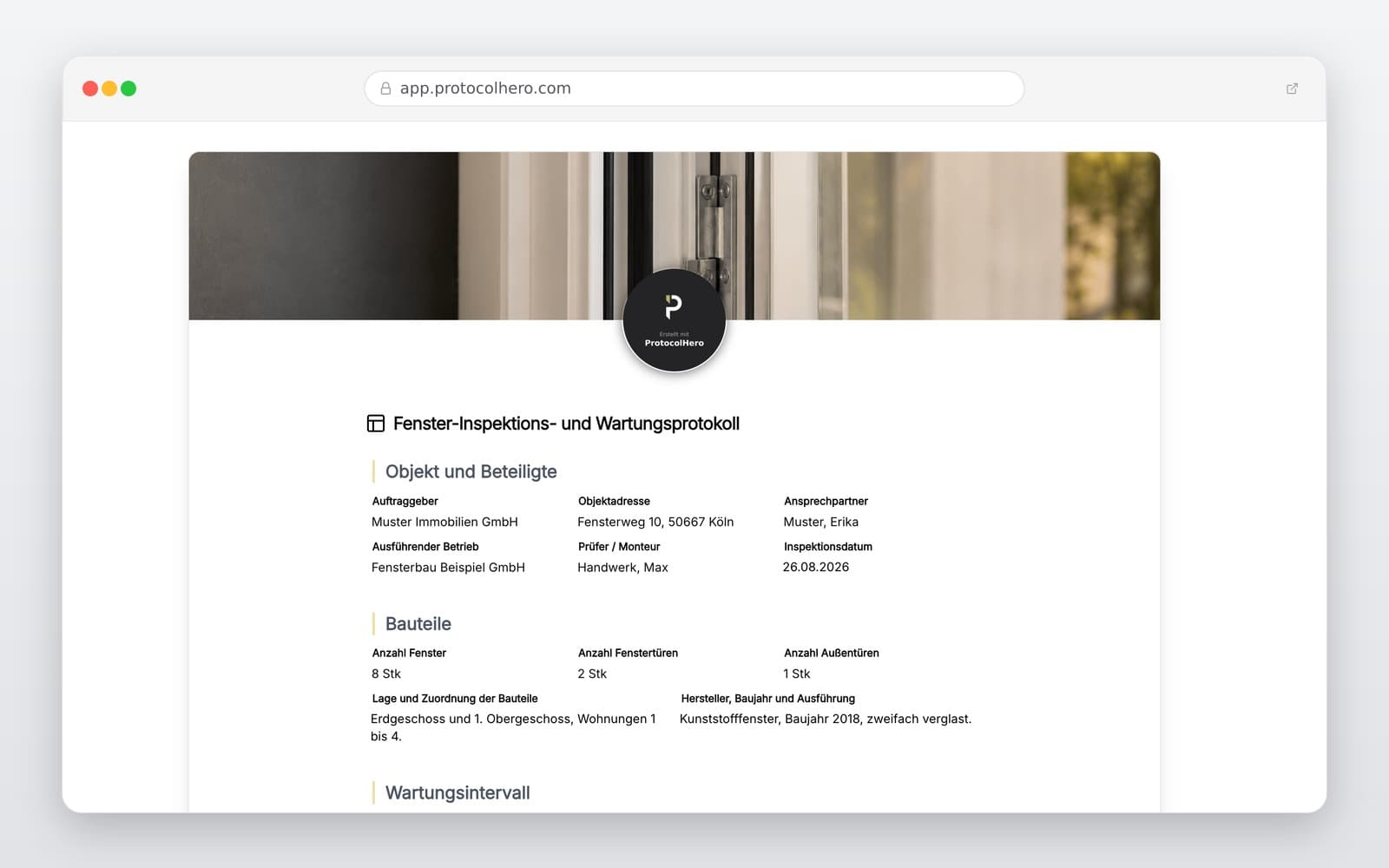Click the value 8 Stk

pyautogui.click(x=386, y=674)
